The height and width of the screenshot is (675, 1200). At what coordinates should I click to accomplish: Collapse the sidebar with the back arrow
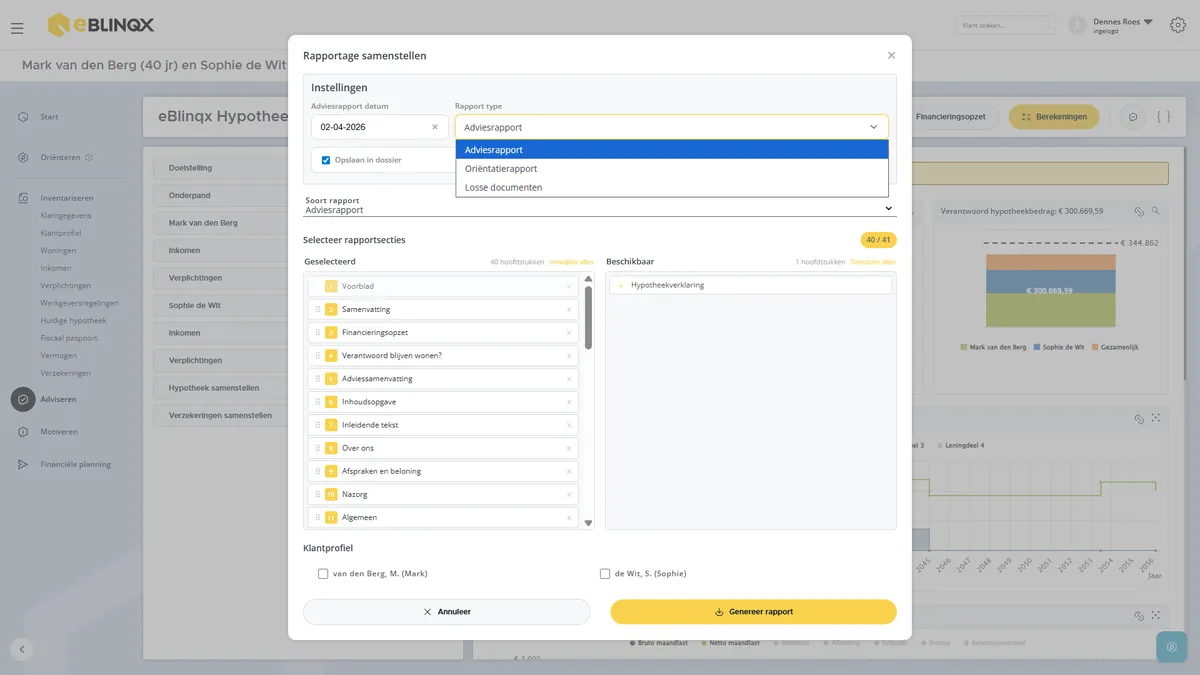(21, 649)
